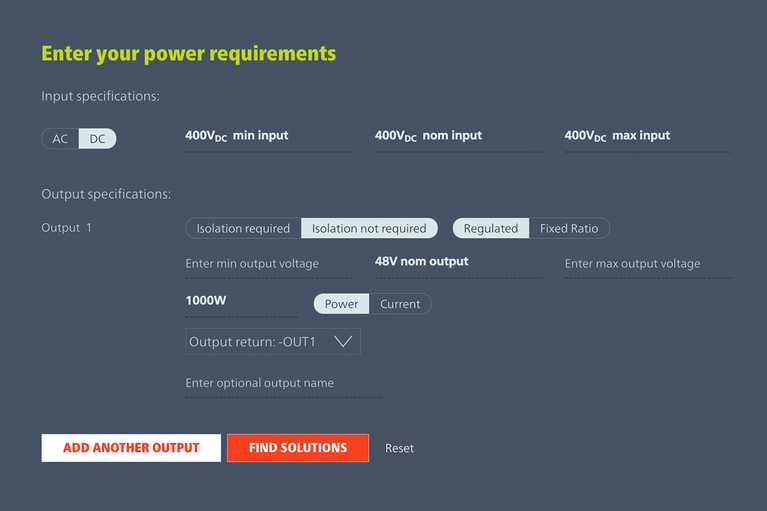Click the optional output name field
The width and height of the screenshot is (767, 511).
click(282, 383)
